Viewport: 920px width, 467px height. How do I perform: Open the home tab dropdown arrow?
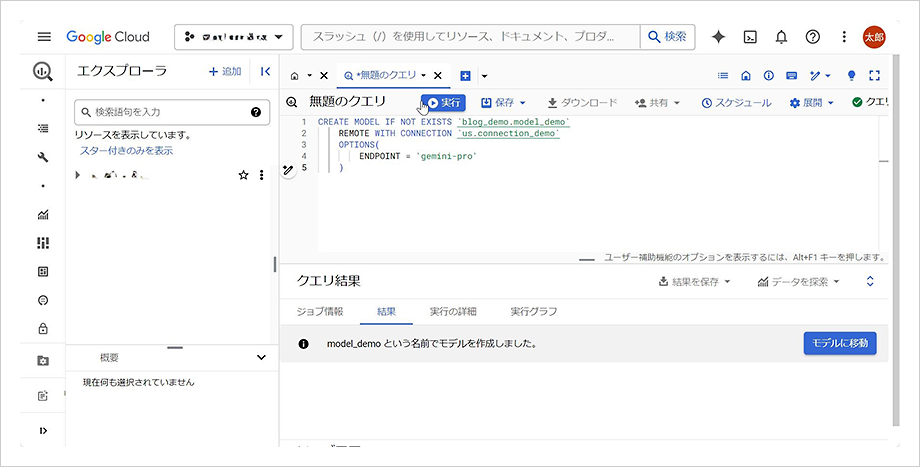click(309, 76)
